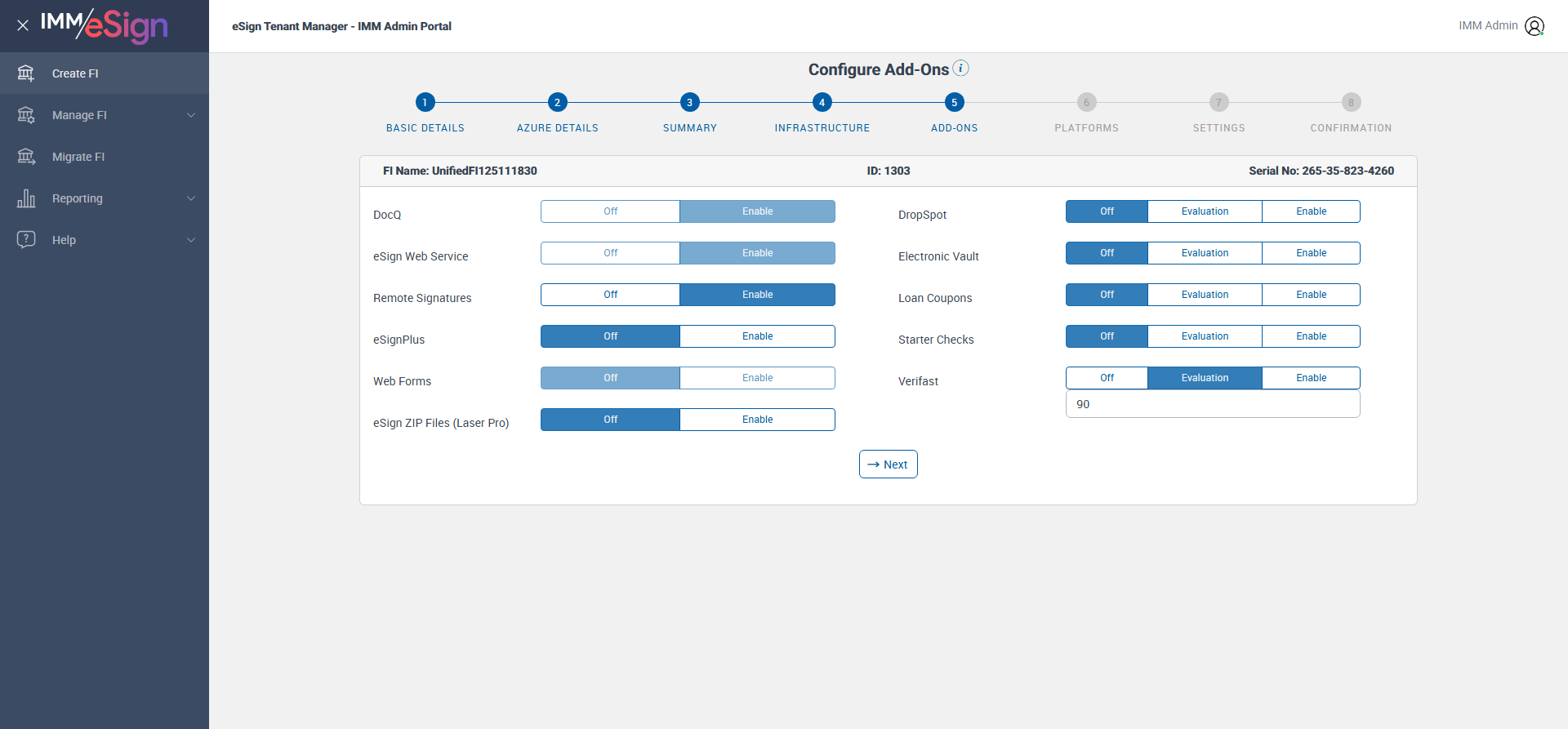The width and height of the screenshot is (1568, 729).
Task: Go to step 1 Basic Details
Action: point(425,102)
